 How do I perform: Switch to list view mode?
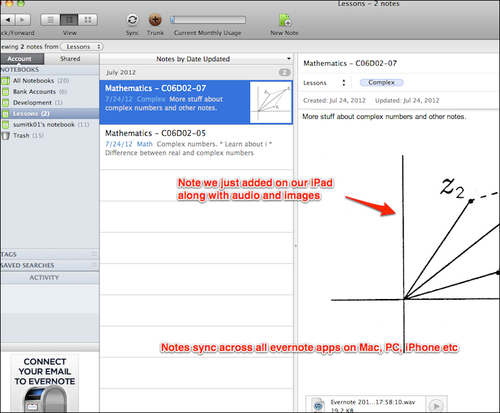[x=50, y=20]
